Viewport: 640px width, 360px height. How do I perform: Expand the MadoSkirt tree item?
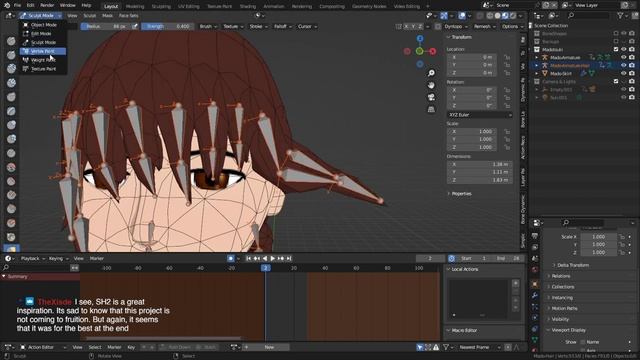[x=536, y=73]
